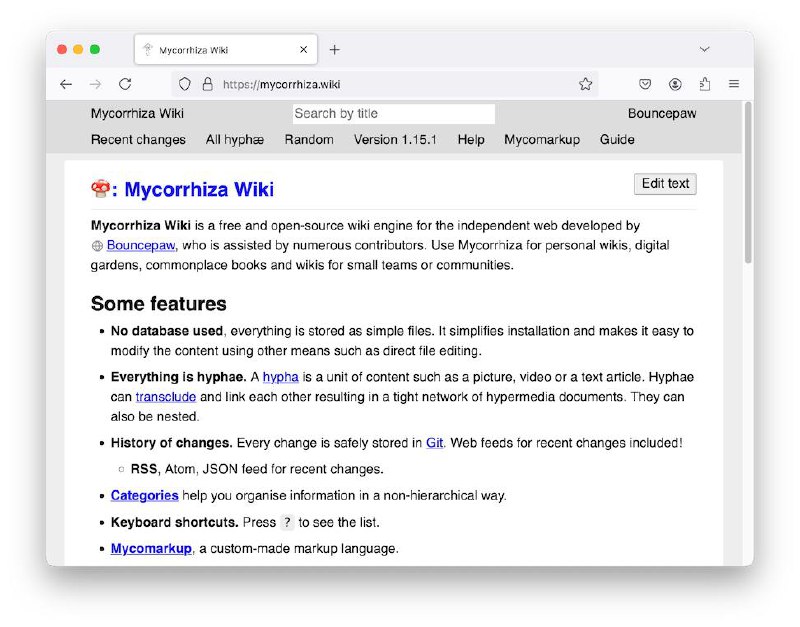
Task: Follow the hypha link
Action: 280,377
